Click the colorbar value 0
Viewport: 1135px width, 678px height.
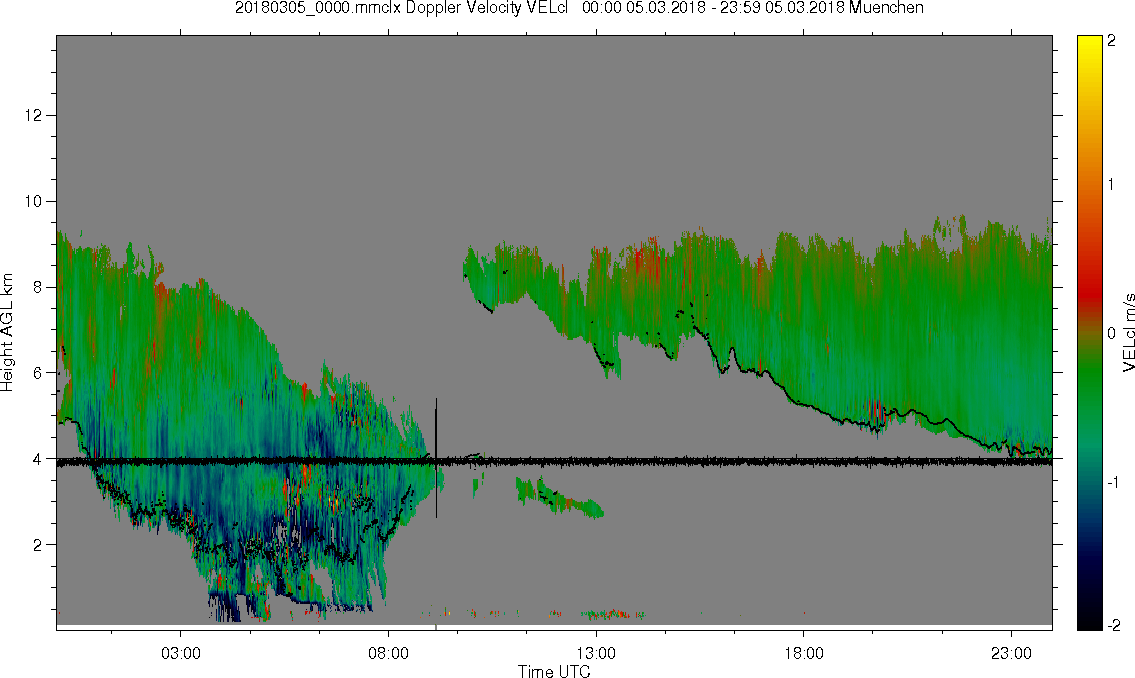coord(1111,333)
